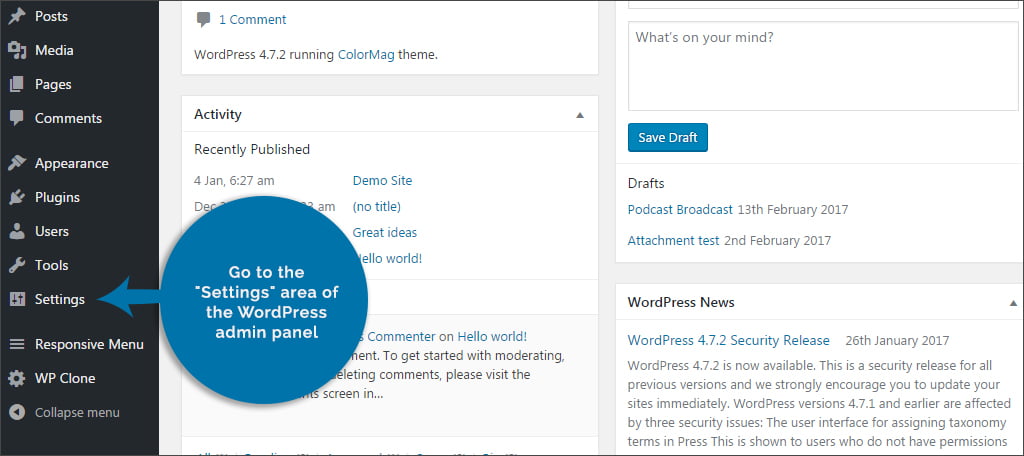Click the Save Draft button
This screenshot has height=456, width=1024.
tap(667, 138)
